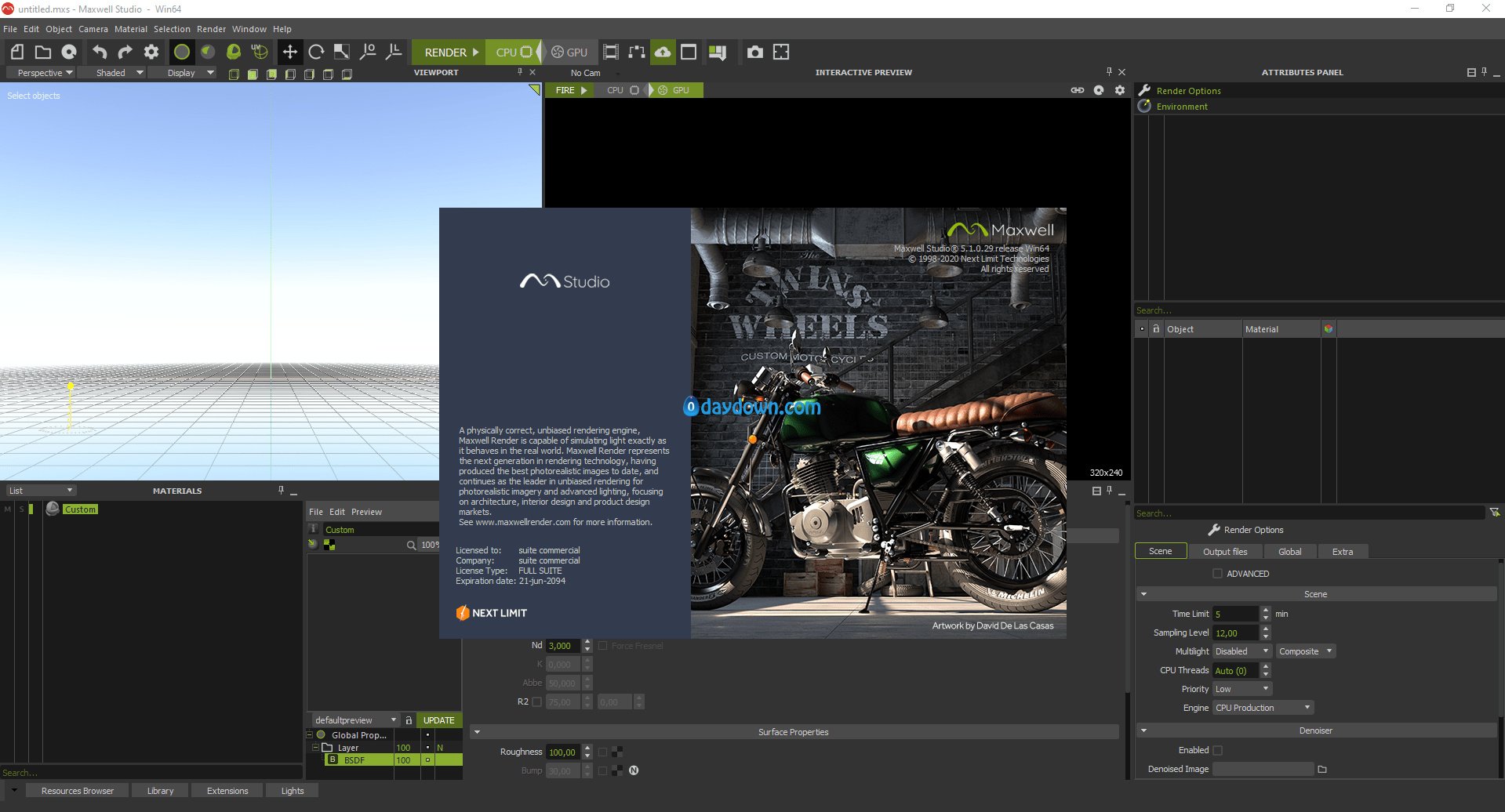1505x812 pixels.
Task: Click the film strip render region icon
Action: pyautogui.click(x=611, y=52)
